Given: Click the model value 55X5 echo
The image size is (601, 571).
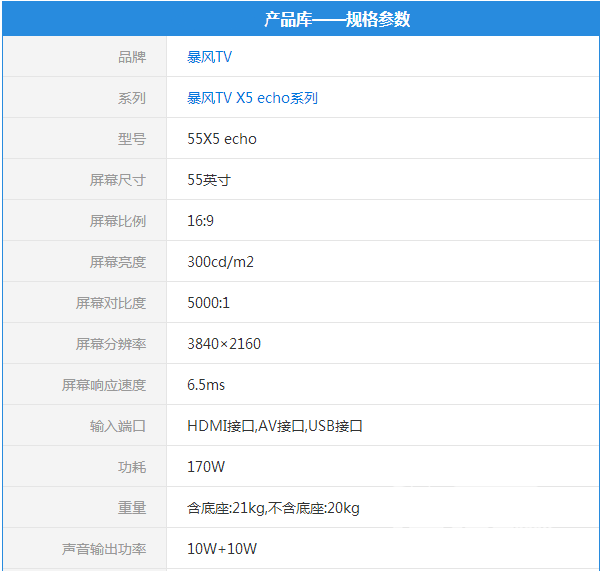Looking at the screenshot, I should click(x=222, y=139).
